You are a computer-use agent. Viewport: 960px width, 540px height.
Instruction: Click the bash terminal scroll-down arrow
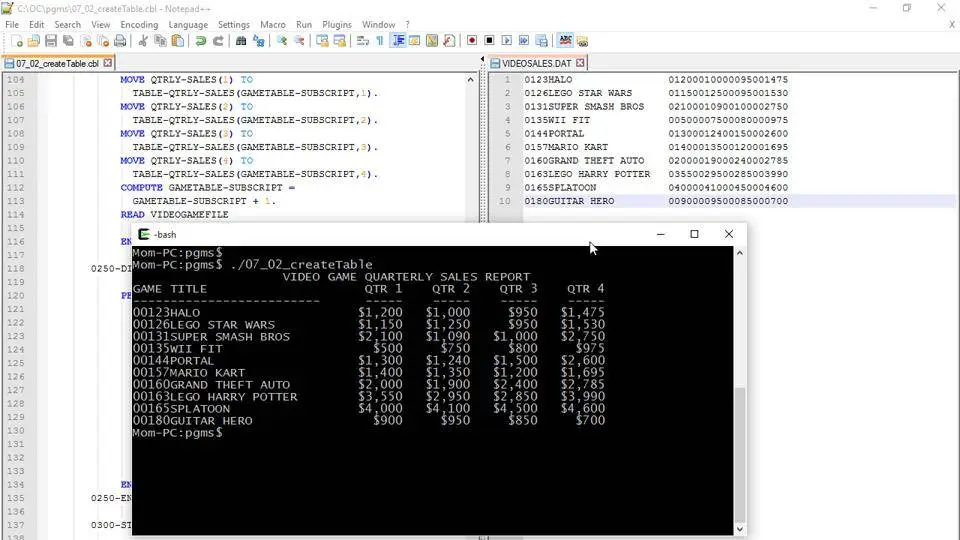740,529
